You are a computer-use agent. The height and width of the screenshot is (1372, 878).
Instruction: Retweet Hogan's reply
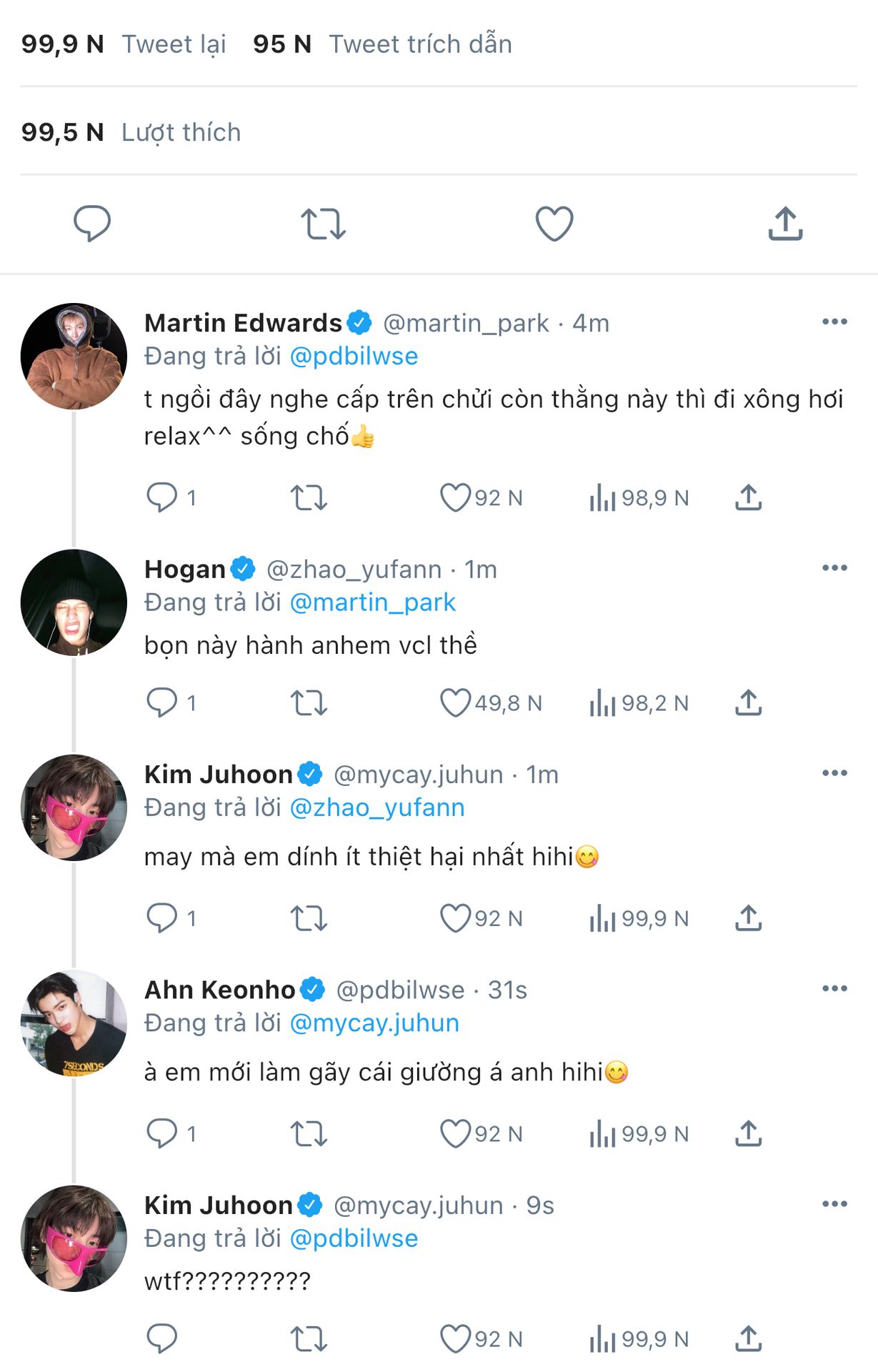click(x=309, y=703)
